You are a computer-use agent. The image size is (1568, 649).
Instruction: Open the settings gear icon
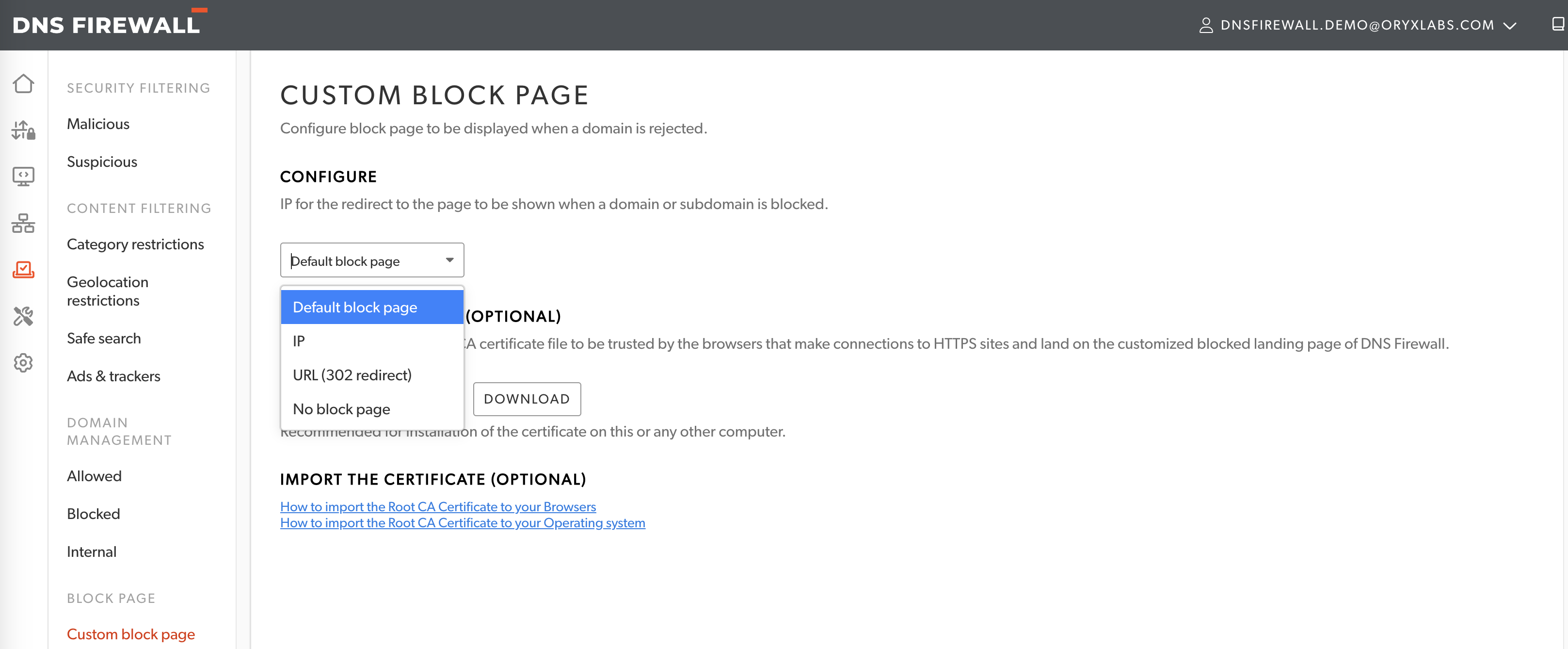click(23, 363)
